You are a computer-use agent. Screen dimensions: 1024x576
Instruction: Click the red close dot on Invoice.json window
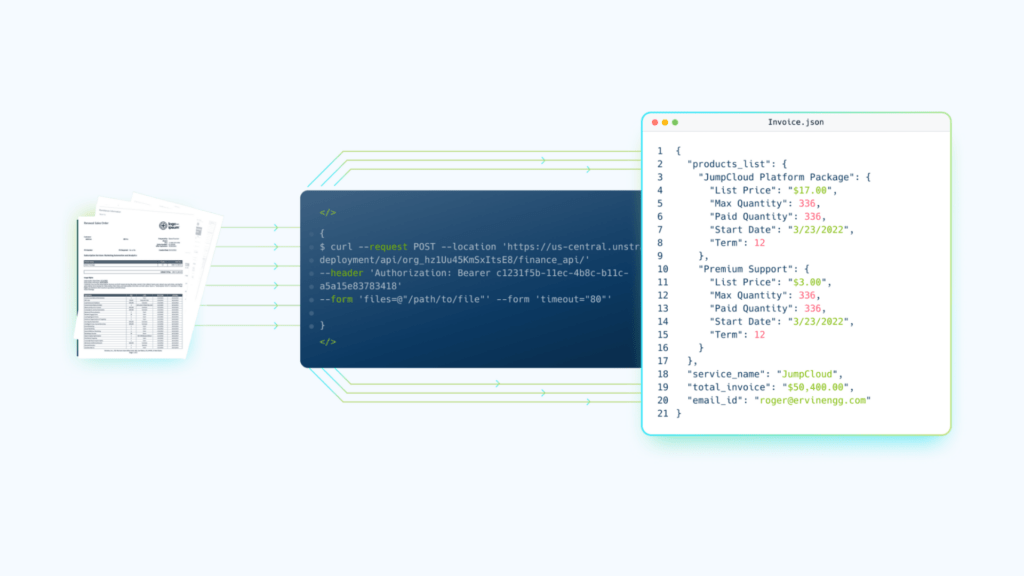(655, 122)
